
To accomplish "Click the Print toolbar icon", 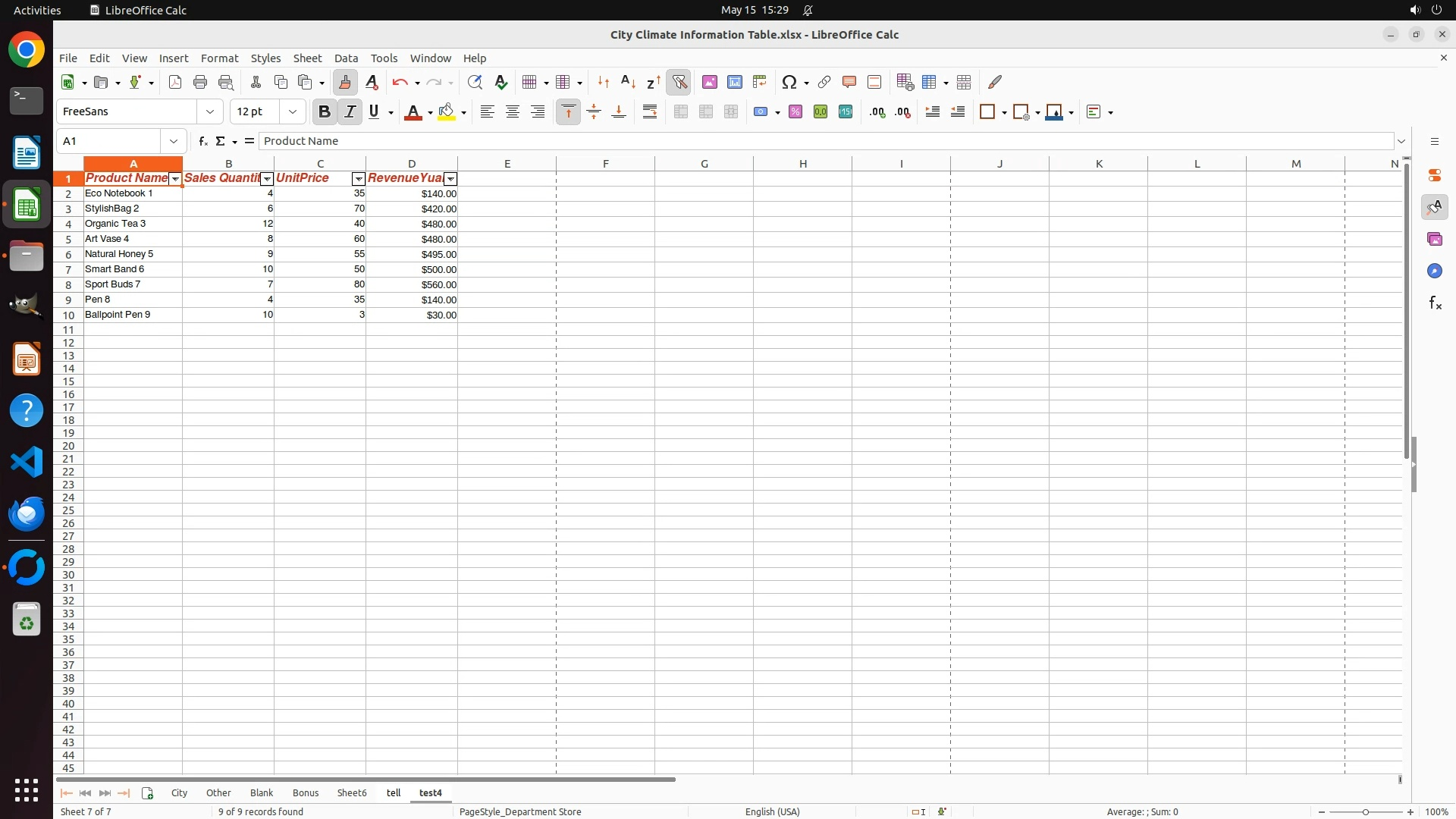I will tap(200, 82).
